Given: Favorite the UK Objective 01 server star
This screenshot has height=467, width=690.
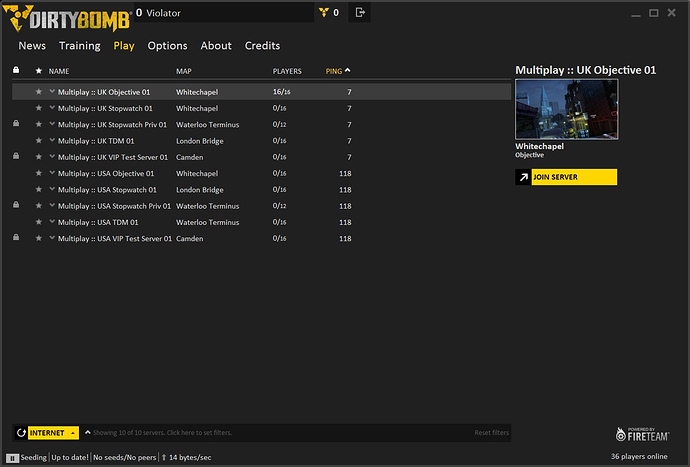Looking at the screenshot, I should click(x=39, y=91).
